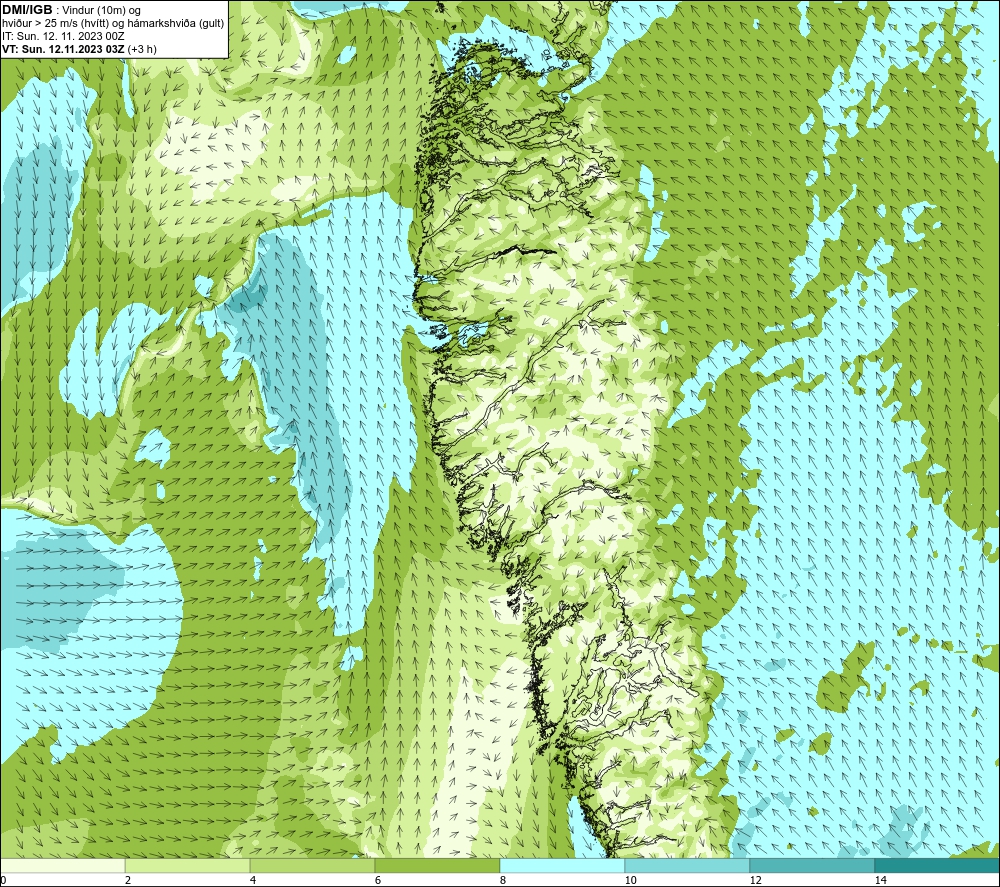Click the 'hámarkshviða (gult)' text

point(176,24)
